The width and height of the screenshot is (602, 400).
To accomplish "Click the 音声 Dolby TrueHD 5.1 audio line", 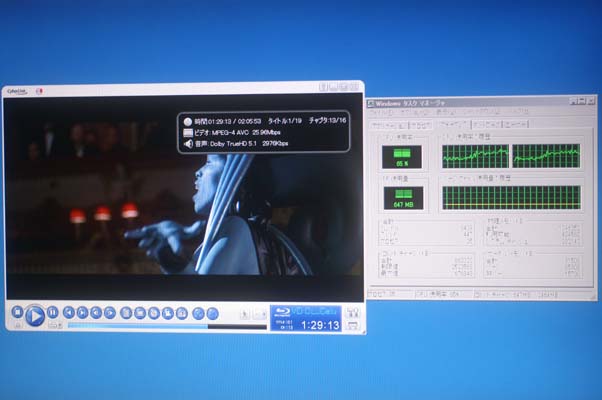I will pyautogui.click(x=241, y=144).
